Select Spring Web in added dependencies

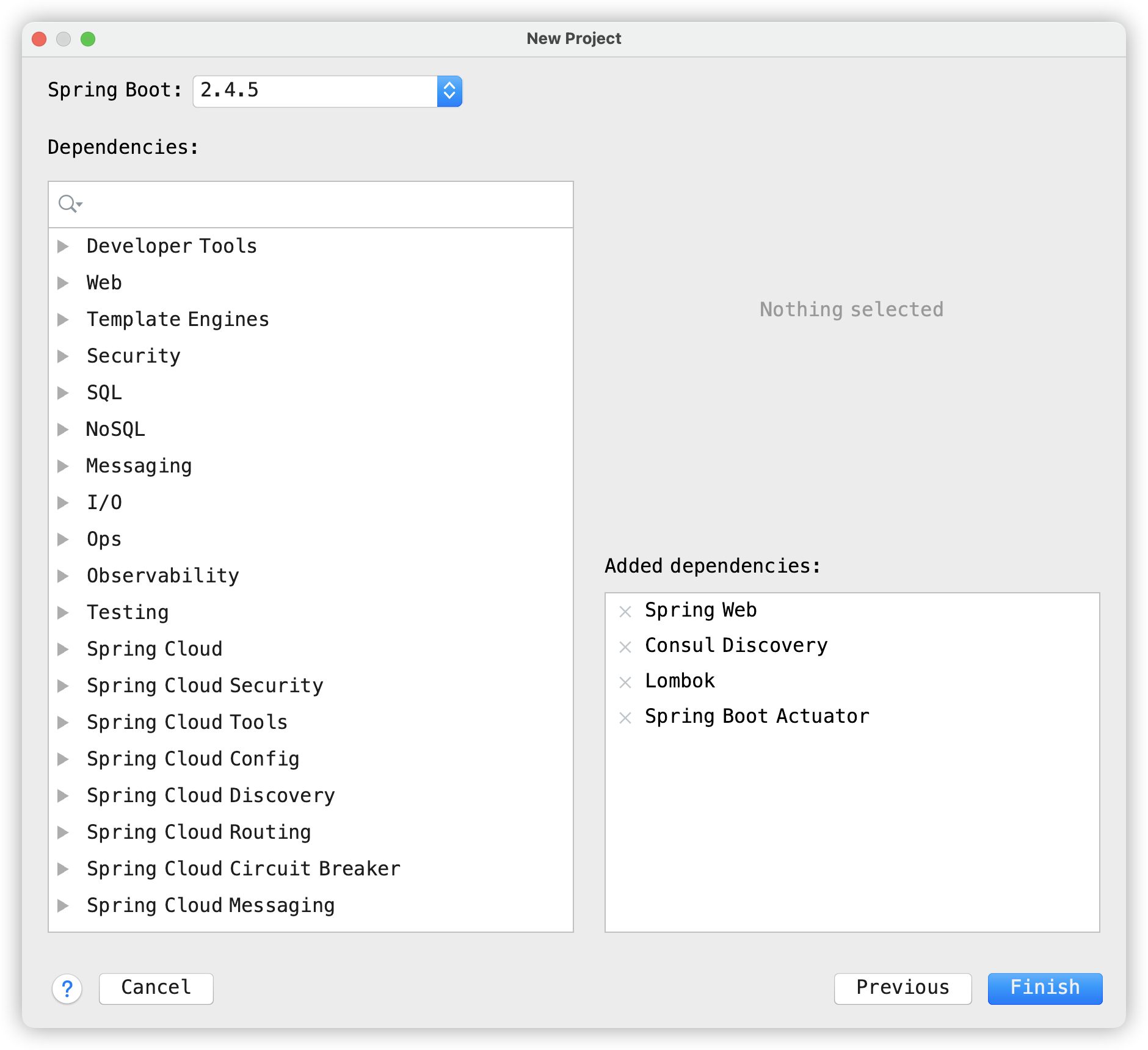click(x=701, y=610)
